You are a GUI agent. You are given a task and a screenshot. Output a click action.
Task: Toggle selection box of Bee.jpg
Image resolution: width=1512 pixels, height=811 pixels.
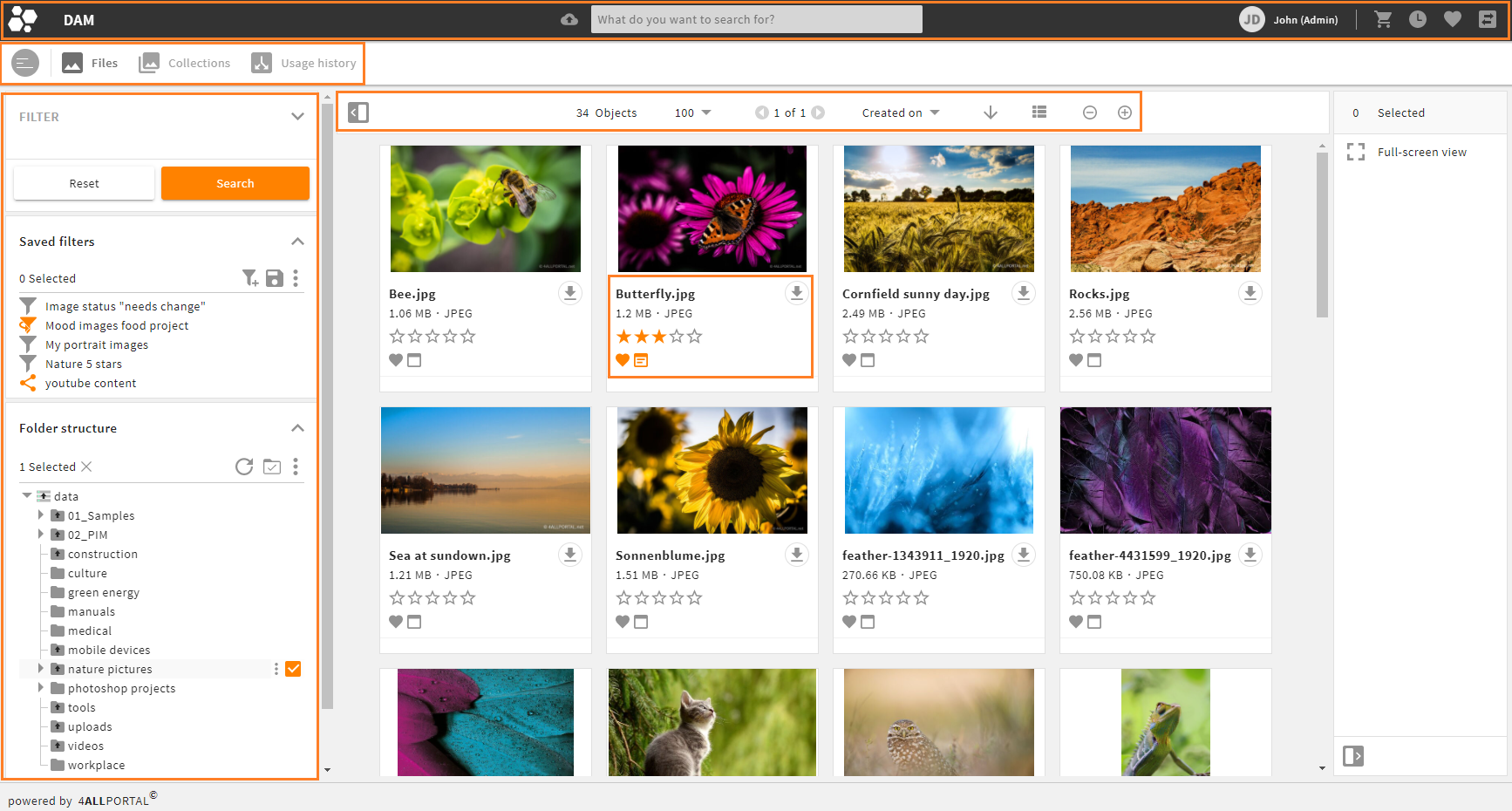coord(414,360)
